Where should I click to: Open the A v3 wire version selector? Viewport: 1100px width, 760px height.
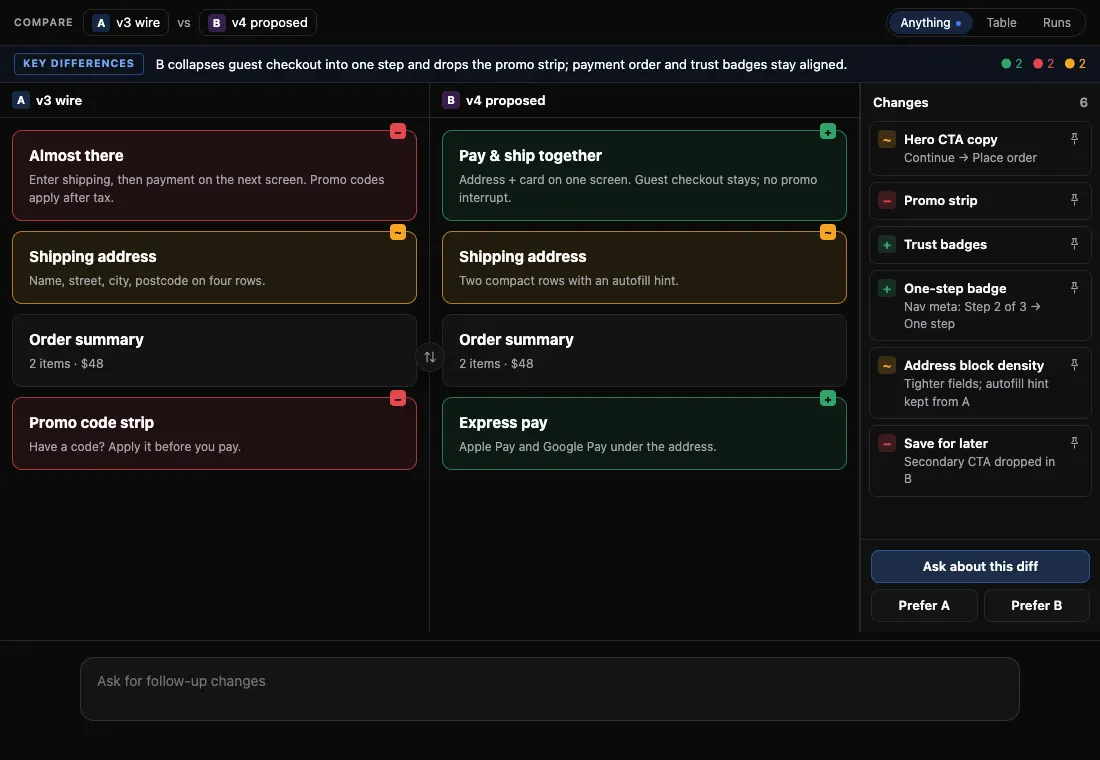coord(126,22)
